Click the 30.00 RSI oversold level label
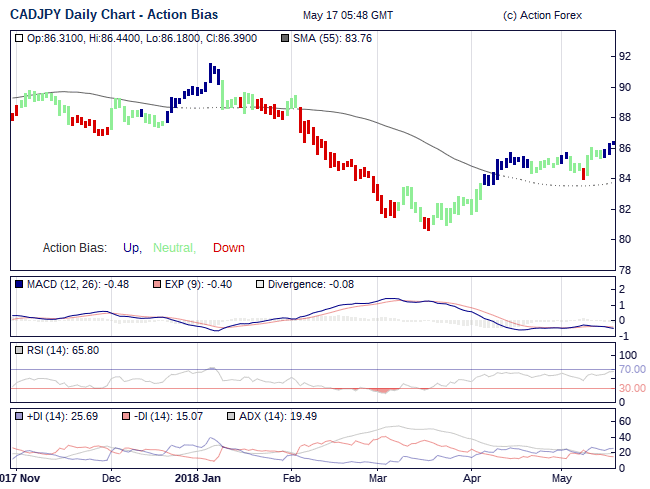This screenshot has height=489, width=650. (632, 388)
